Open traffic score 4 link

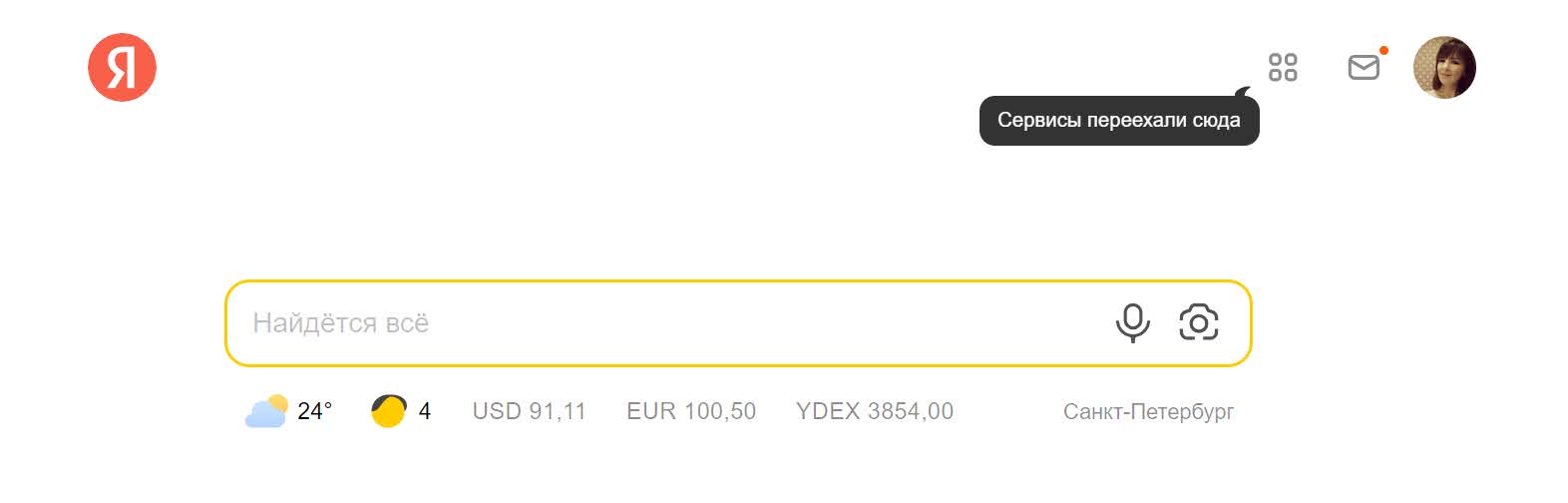pyautogui.click(x=424, y=411)
